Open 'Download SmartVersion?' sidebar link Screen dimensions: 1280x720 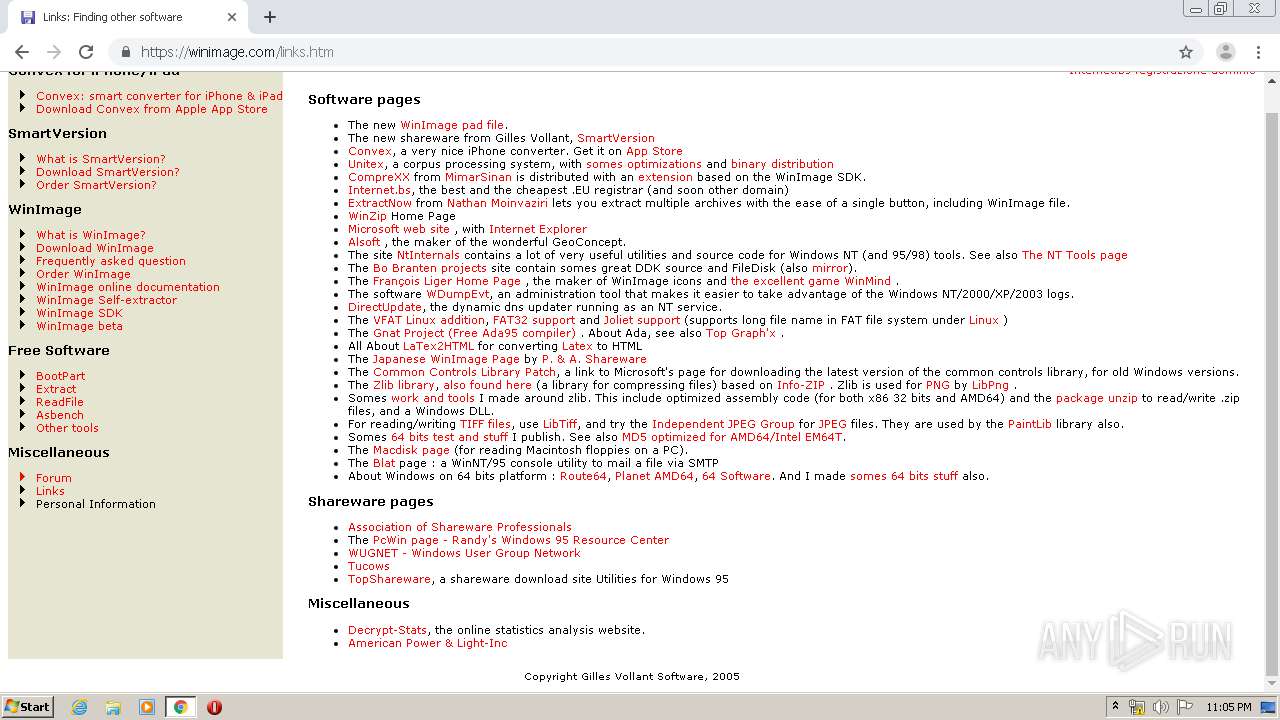coord(108,172)
